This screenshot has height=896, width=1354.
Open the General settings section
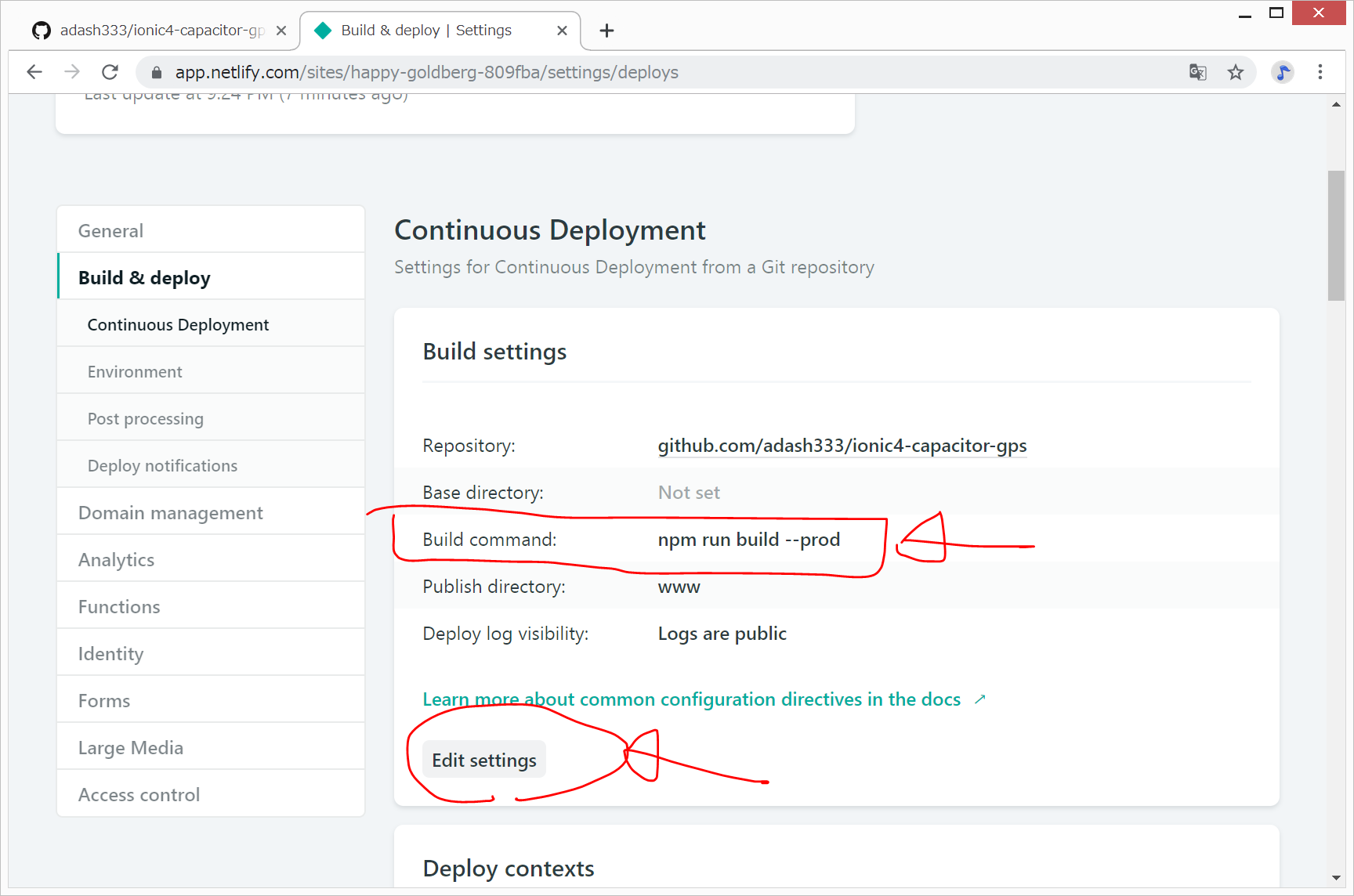pyautogui.click(x=110, y=231)
